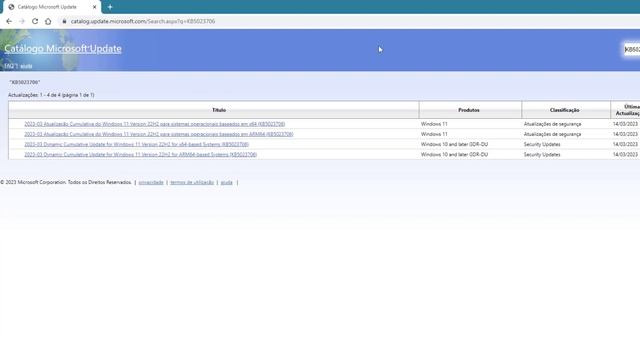Open the privacidade footer link
The height and width of the screenshot is (360, 640).
(151, 182)
